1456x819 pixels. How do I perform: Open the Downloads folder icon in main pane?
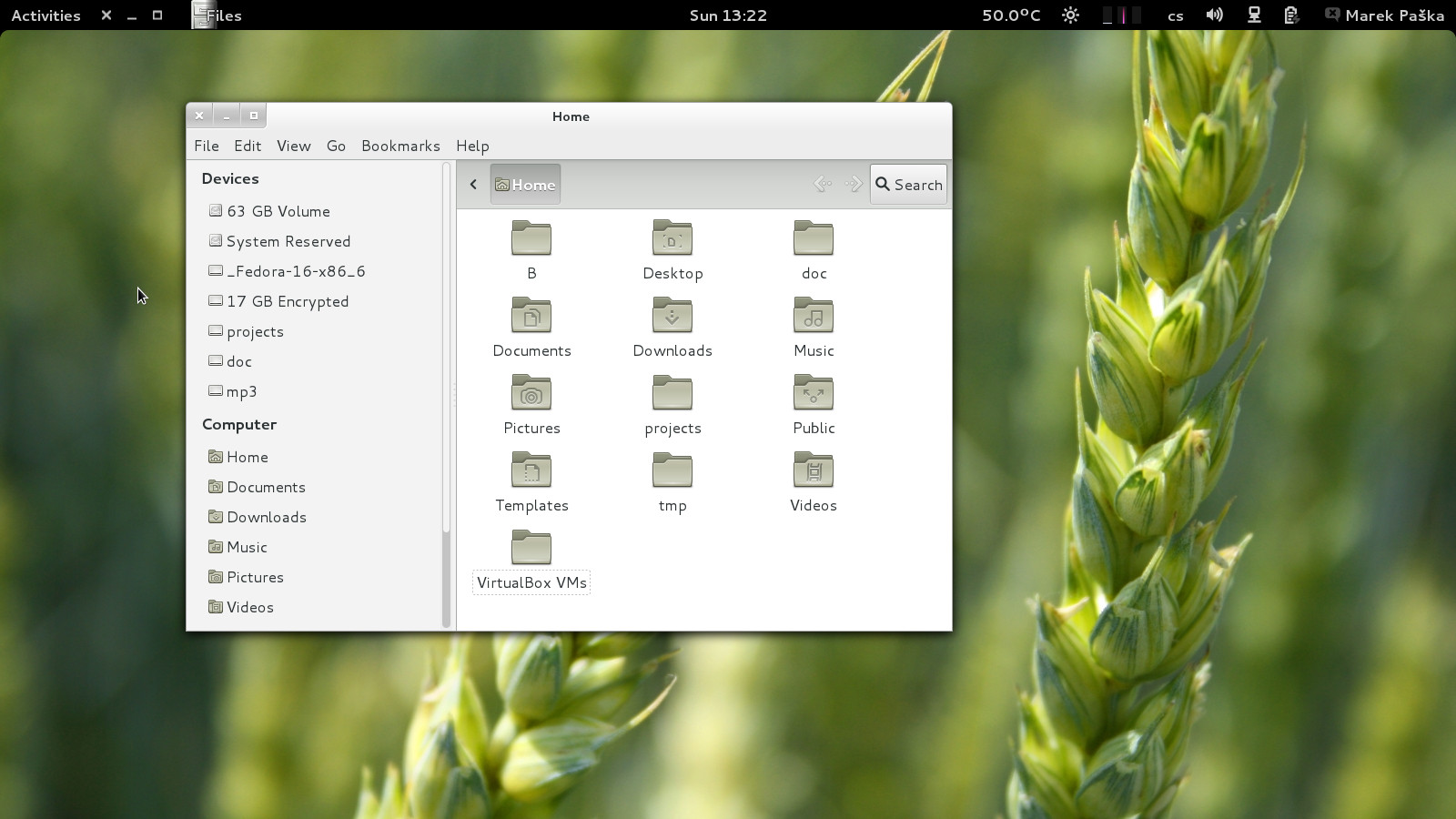point(672,316)
